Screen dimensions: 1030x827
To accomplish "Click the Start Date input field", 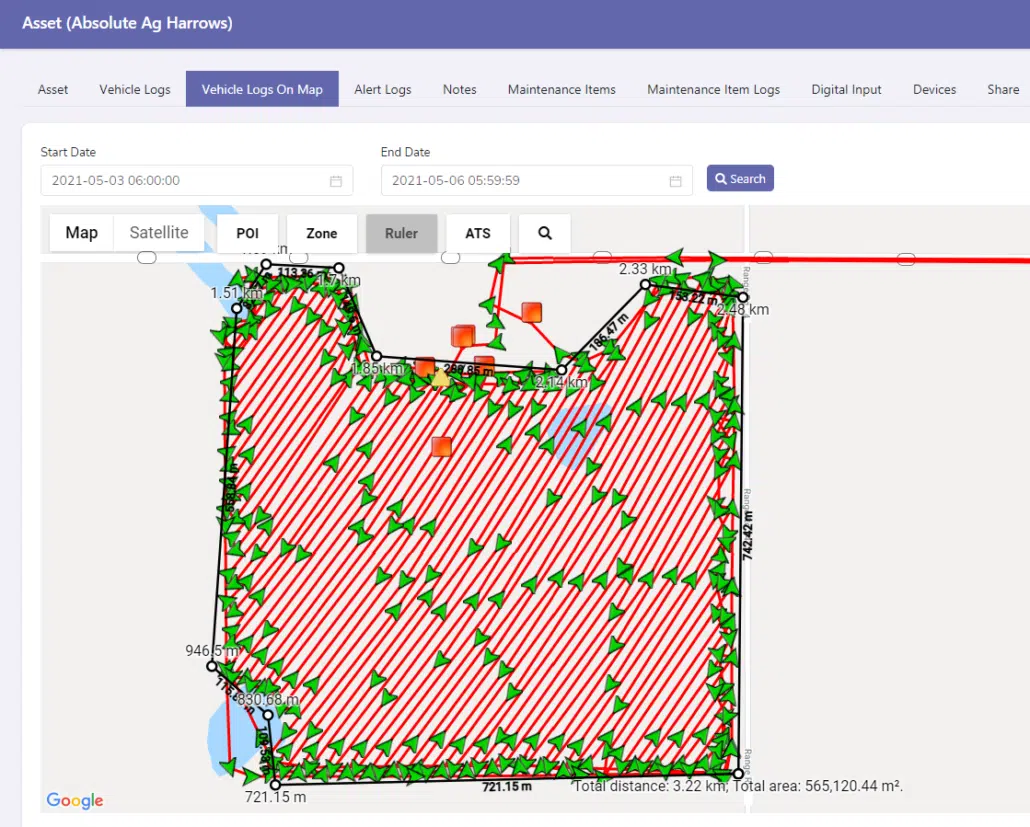I will [185, 181].
